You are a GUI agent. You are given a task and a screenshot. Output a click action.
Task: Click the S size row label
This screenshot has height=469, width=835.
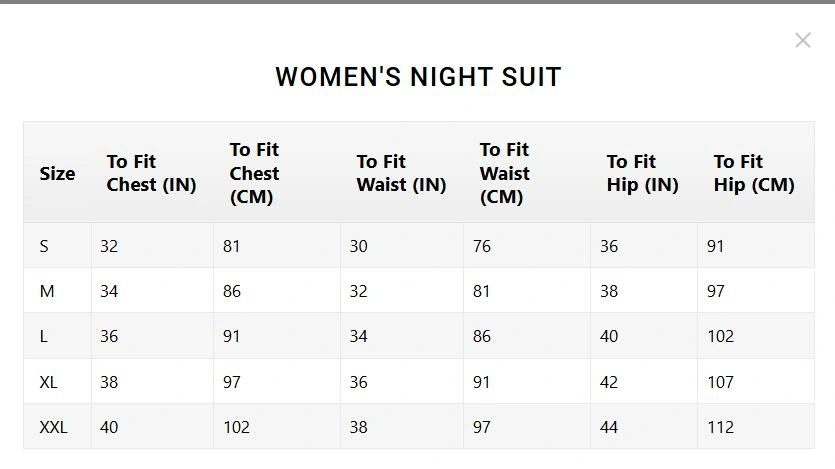point(44,246)
